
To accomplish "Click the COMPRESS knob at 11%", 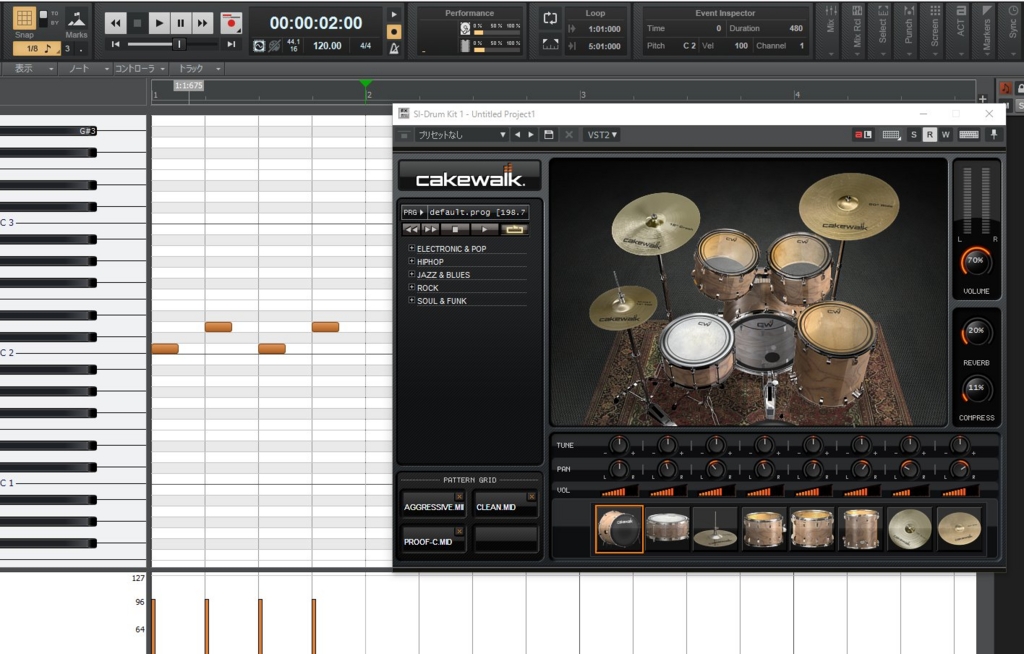I will pos(976,389).
